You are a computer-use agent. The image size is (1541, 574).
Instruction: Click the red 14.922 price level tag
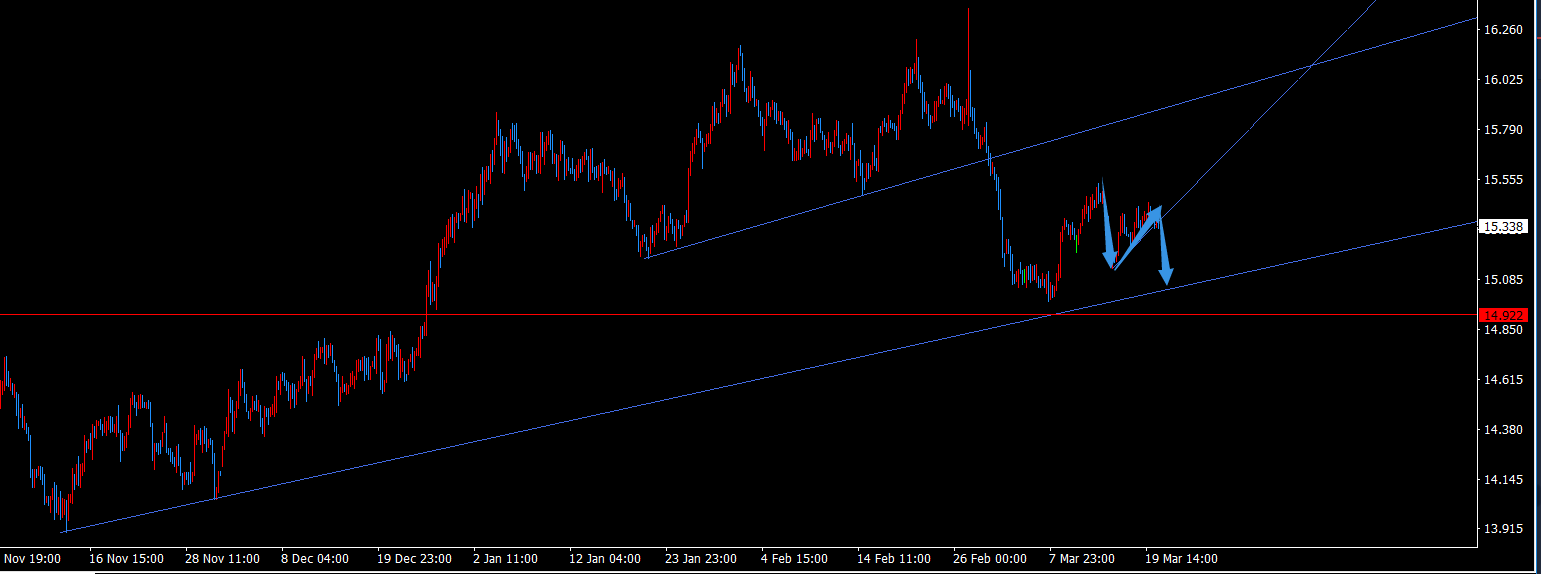[1502, 315]
